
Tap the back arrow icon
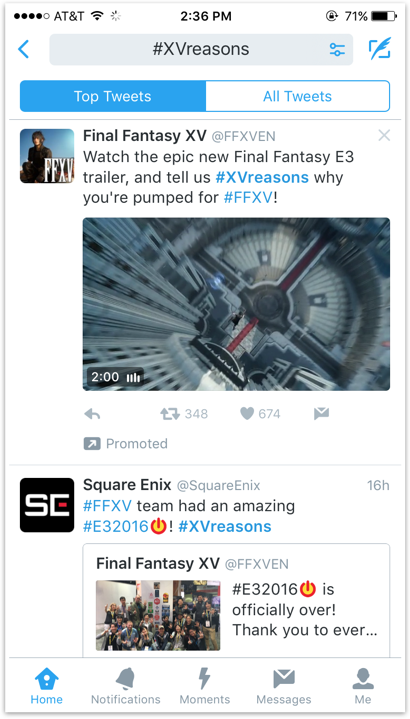click(x=23, y=49)
